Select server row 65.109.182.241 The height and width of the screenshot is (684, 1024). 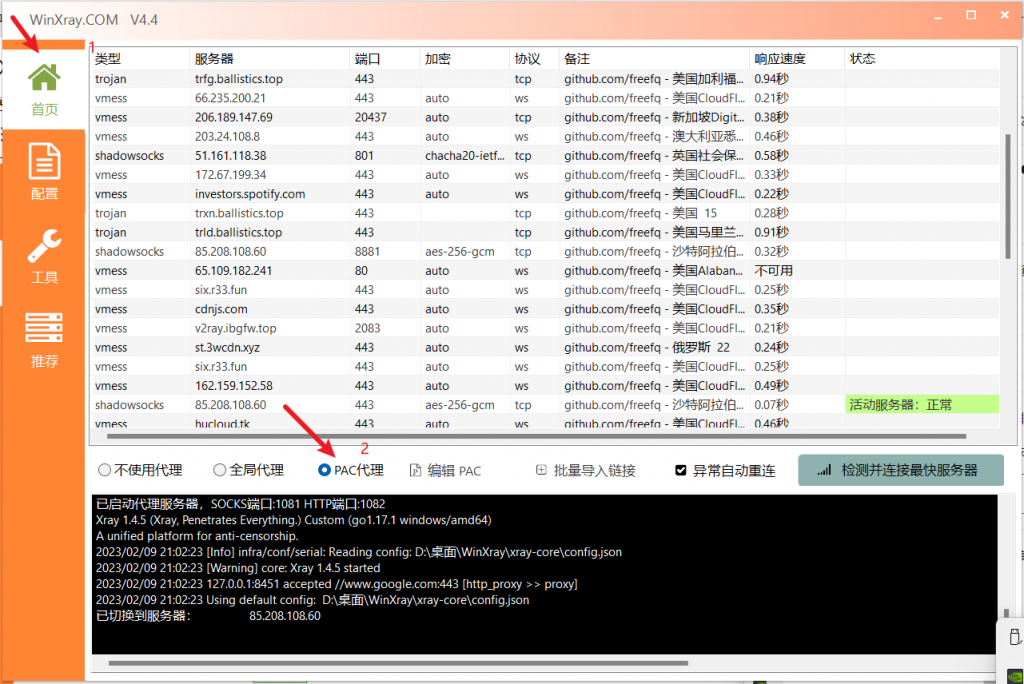(545, 270)
